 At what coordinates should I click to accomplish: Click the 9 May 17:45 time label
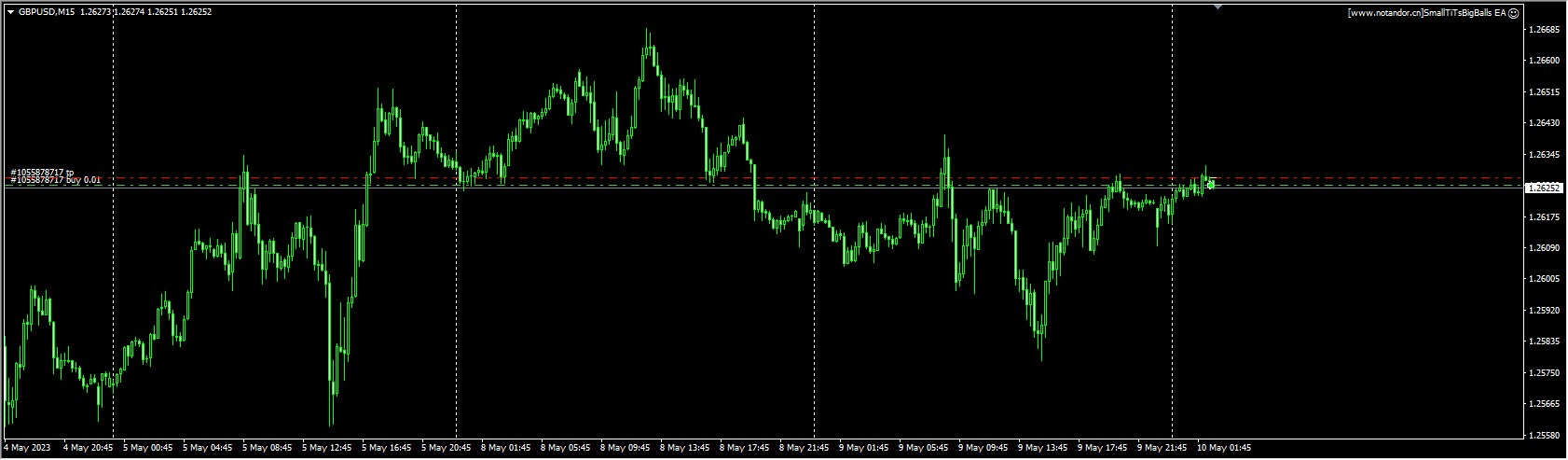click(1102, 449)
